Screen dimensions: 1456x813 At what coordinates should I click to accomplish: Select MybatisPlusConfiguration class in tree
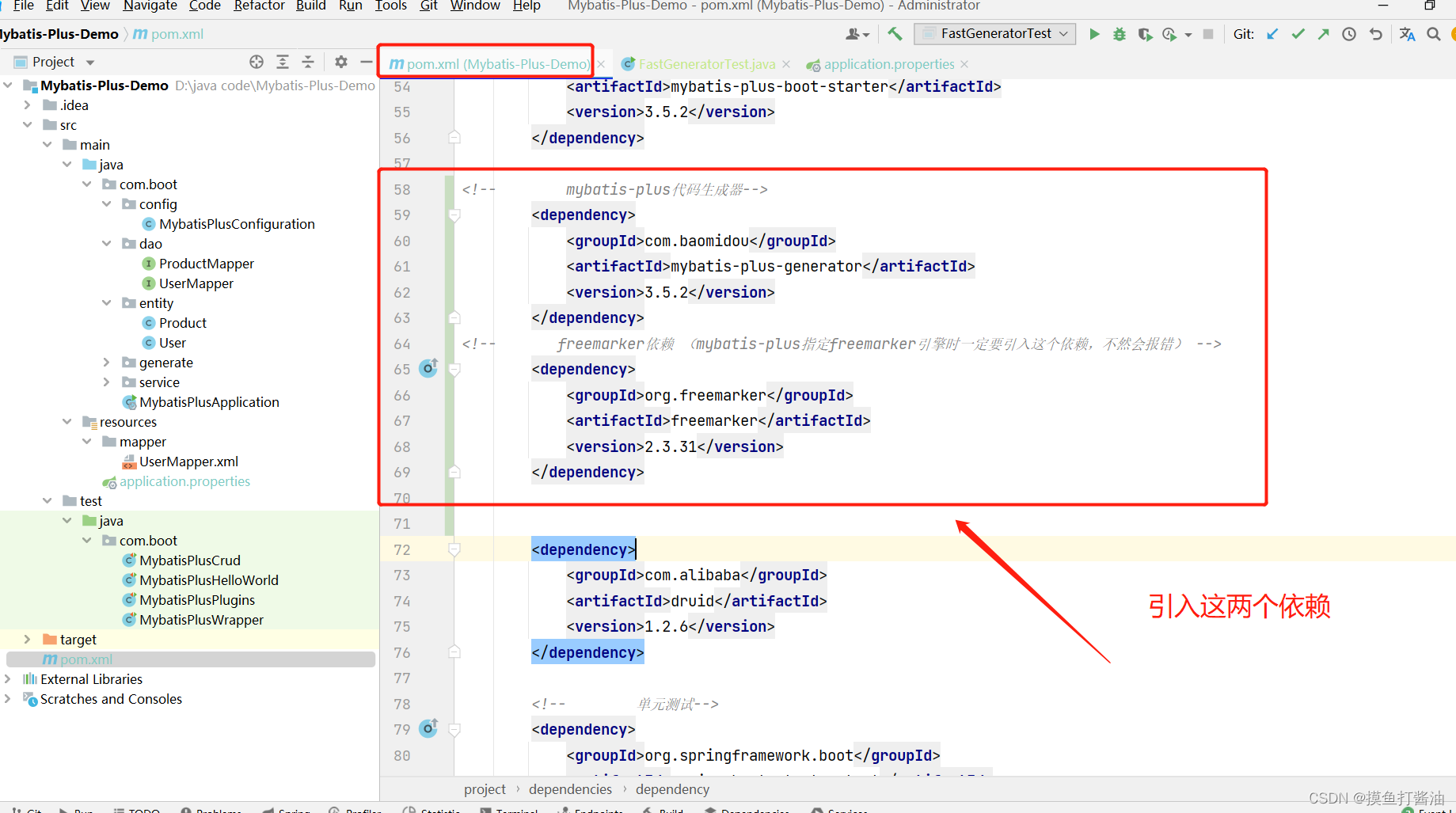pos(237,224)
